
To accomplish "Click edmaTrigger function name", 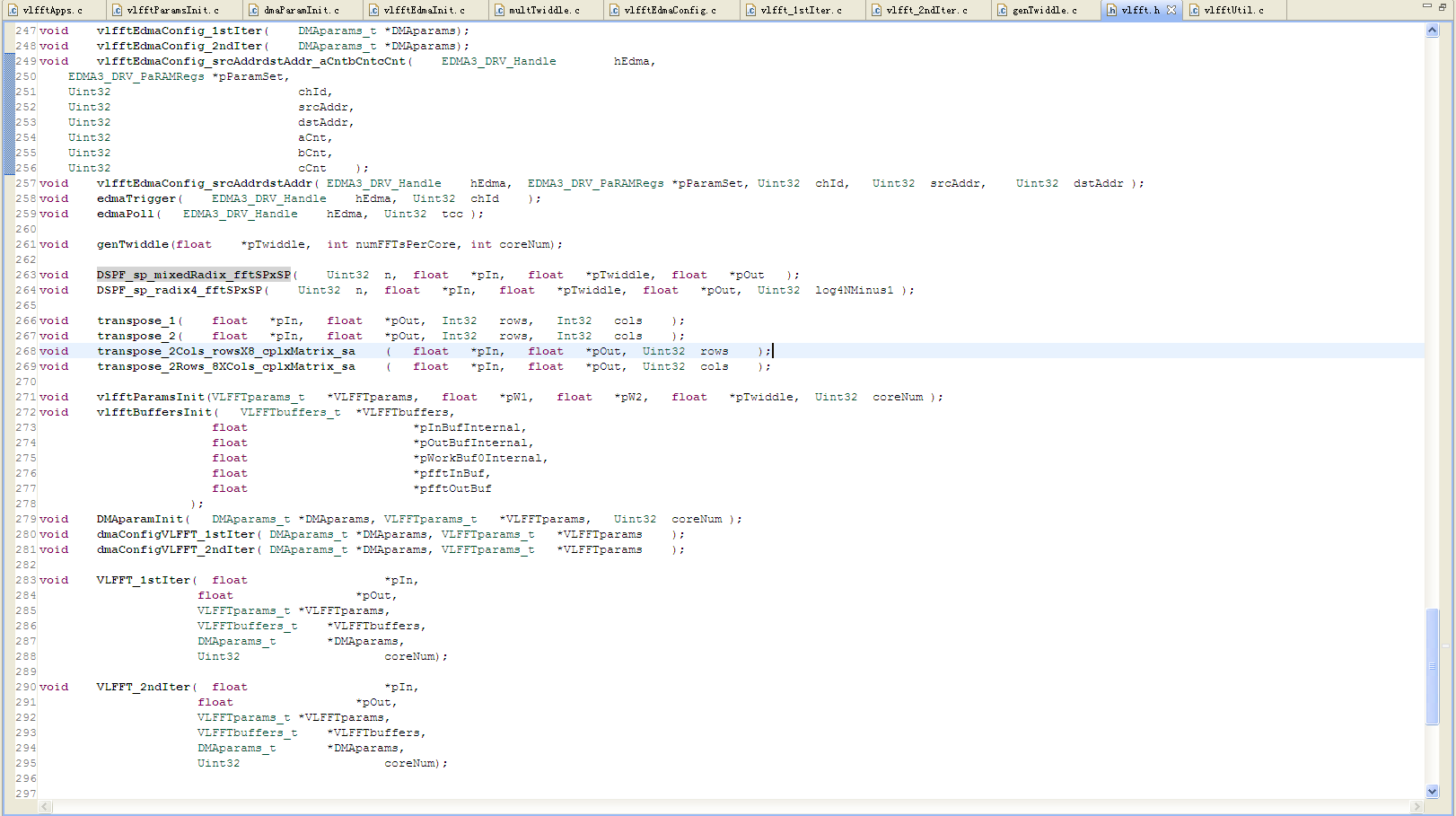I will click(136, 198).
